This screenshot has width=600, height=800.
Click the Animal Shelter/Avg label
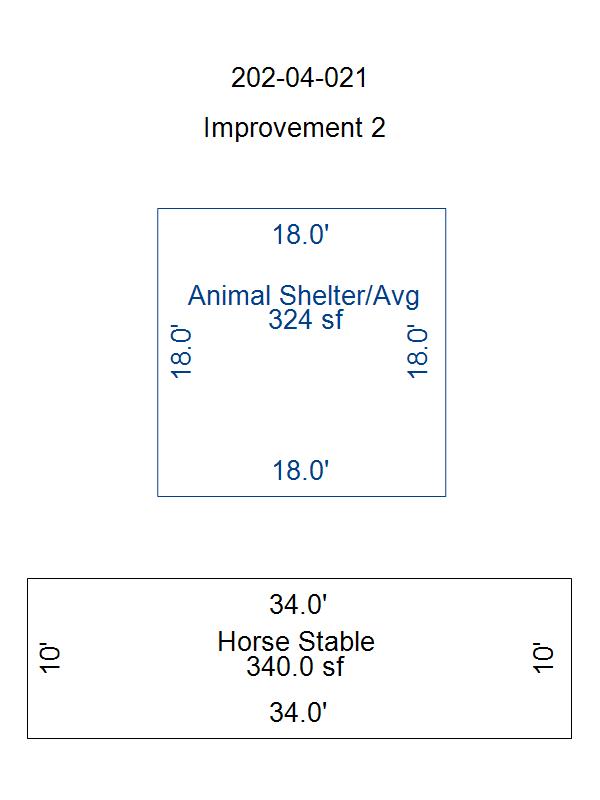click(304, 295)
